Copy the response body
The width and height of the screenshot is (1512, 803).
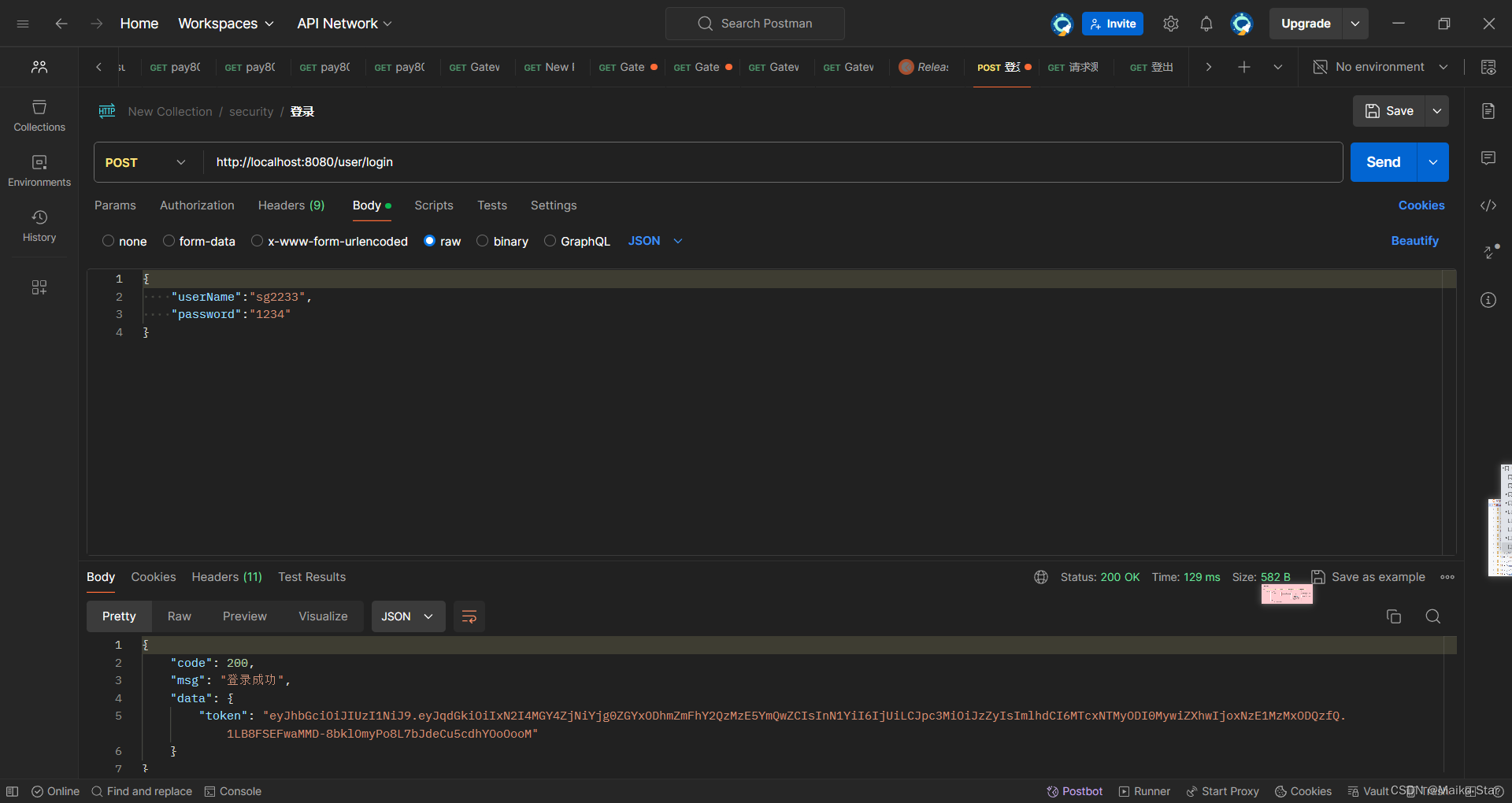point(1394,616)
